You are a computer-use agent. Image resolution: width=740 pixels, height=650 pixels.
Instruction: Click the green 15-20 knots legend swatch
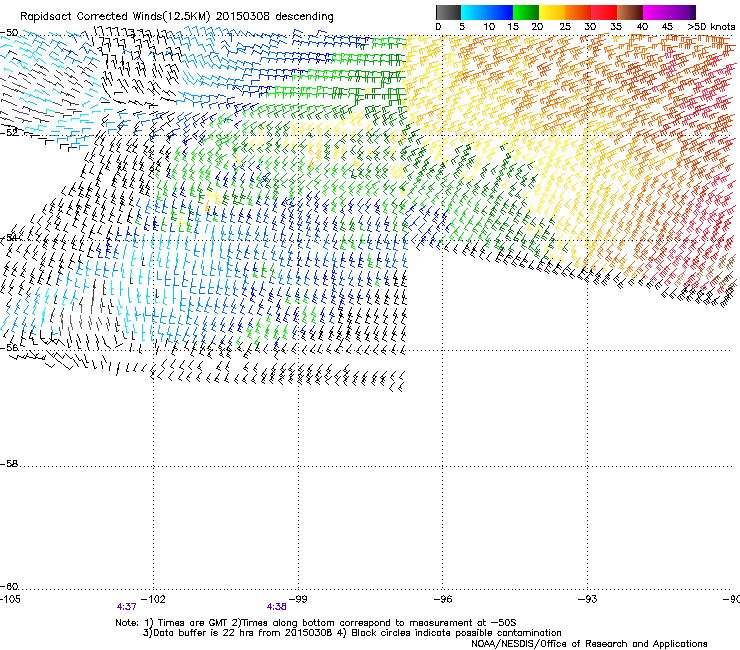526,12
